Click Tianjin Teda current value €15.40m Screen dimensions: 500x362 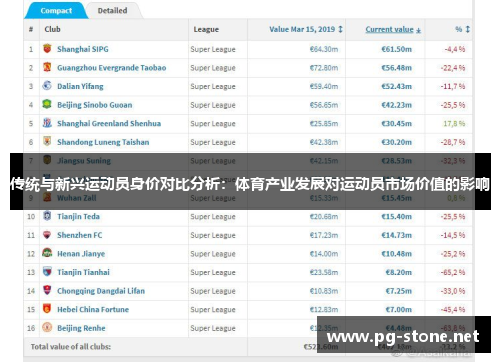pos(396,217)
